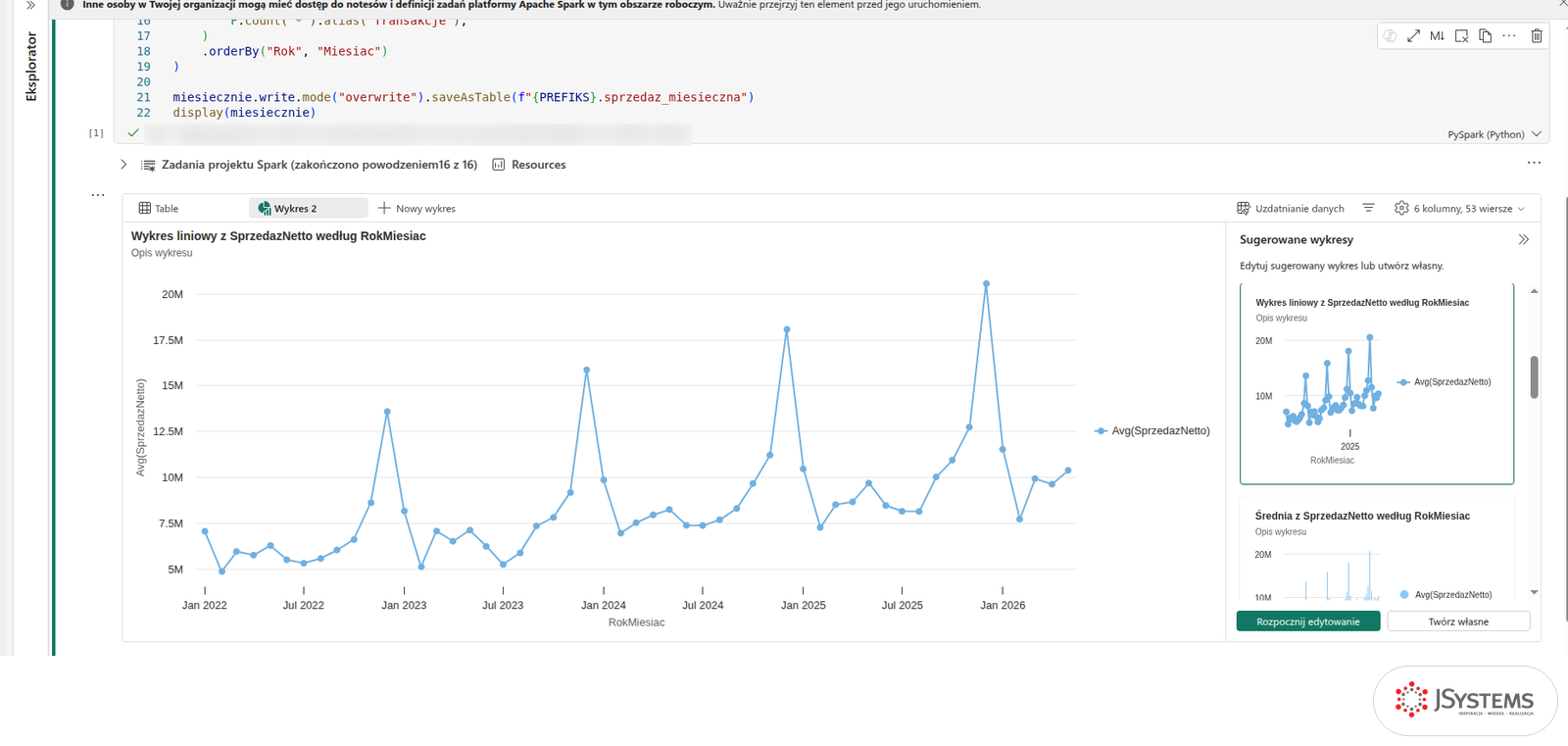Open the 6 kolumny, 53 wiersze dropdown
The height and width of the screenshot is (746, 1568).
tap(1460, 208)
